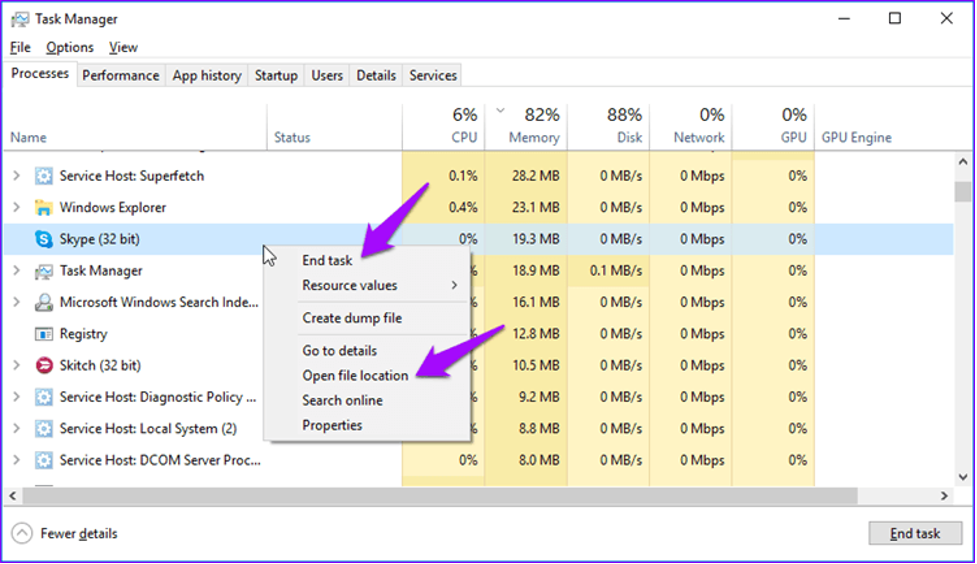This screenshot has width=977, height=564.
Task: Switch to the Services tab
Action: pos(433,75)
